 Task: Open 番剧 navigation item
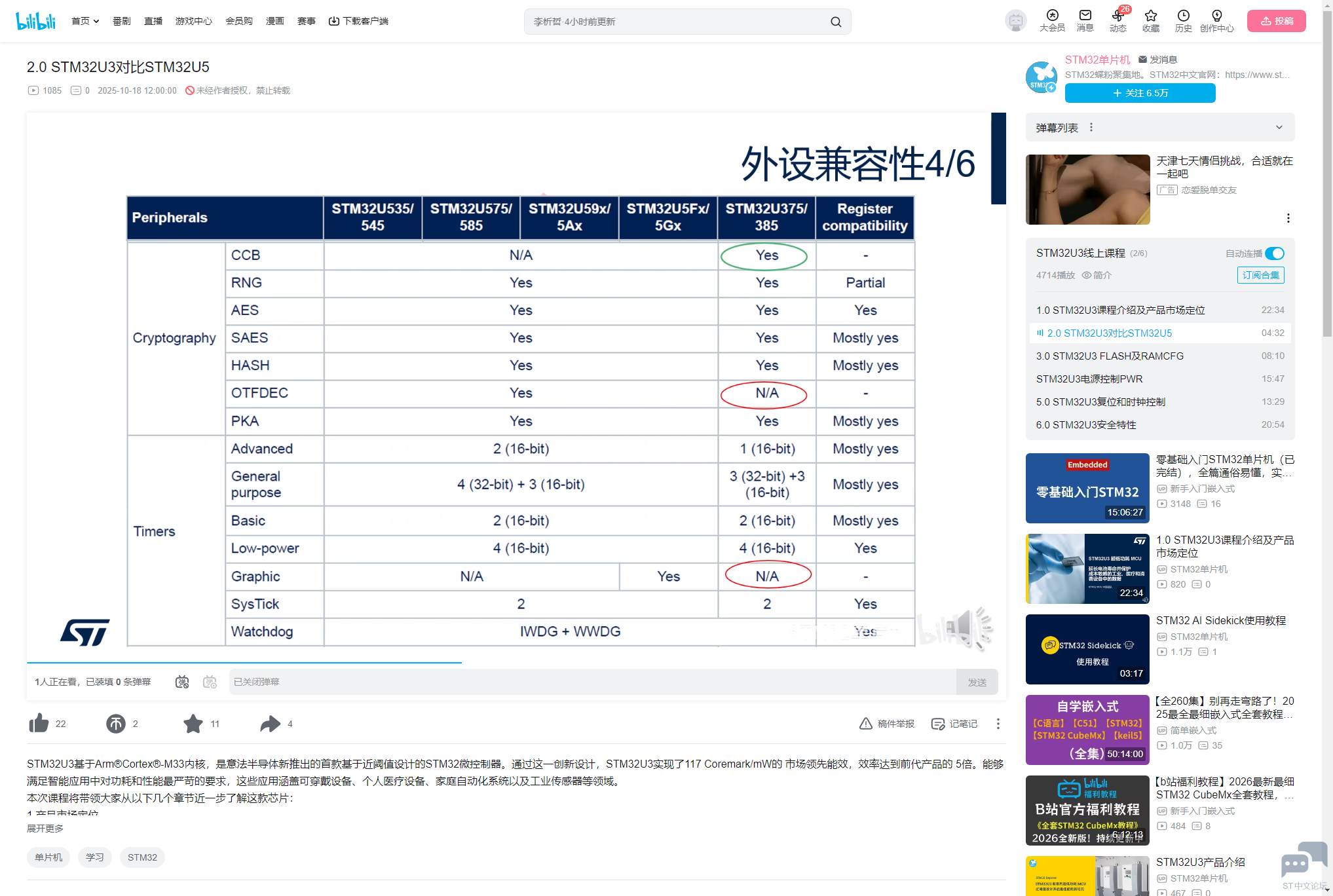pos(122,21)
